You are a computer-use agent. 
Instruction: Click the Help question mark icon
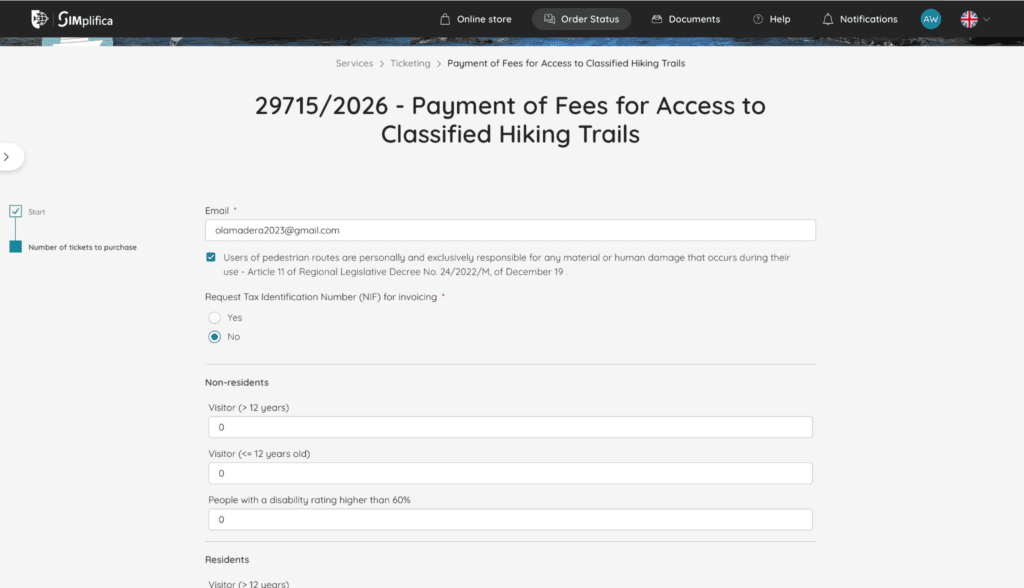[x=758, y=19]
